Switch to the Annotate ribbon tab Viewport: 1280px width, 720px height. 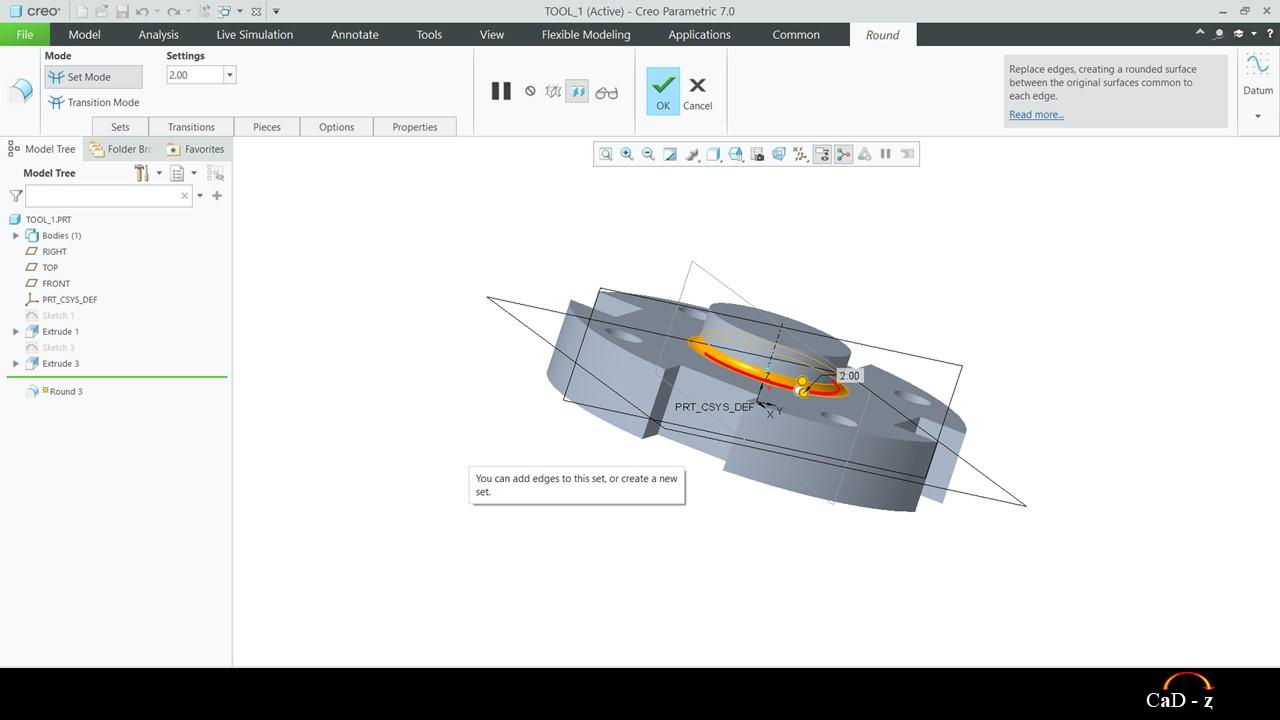[355, 34]
